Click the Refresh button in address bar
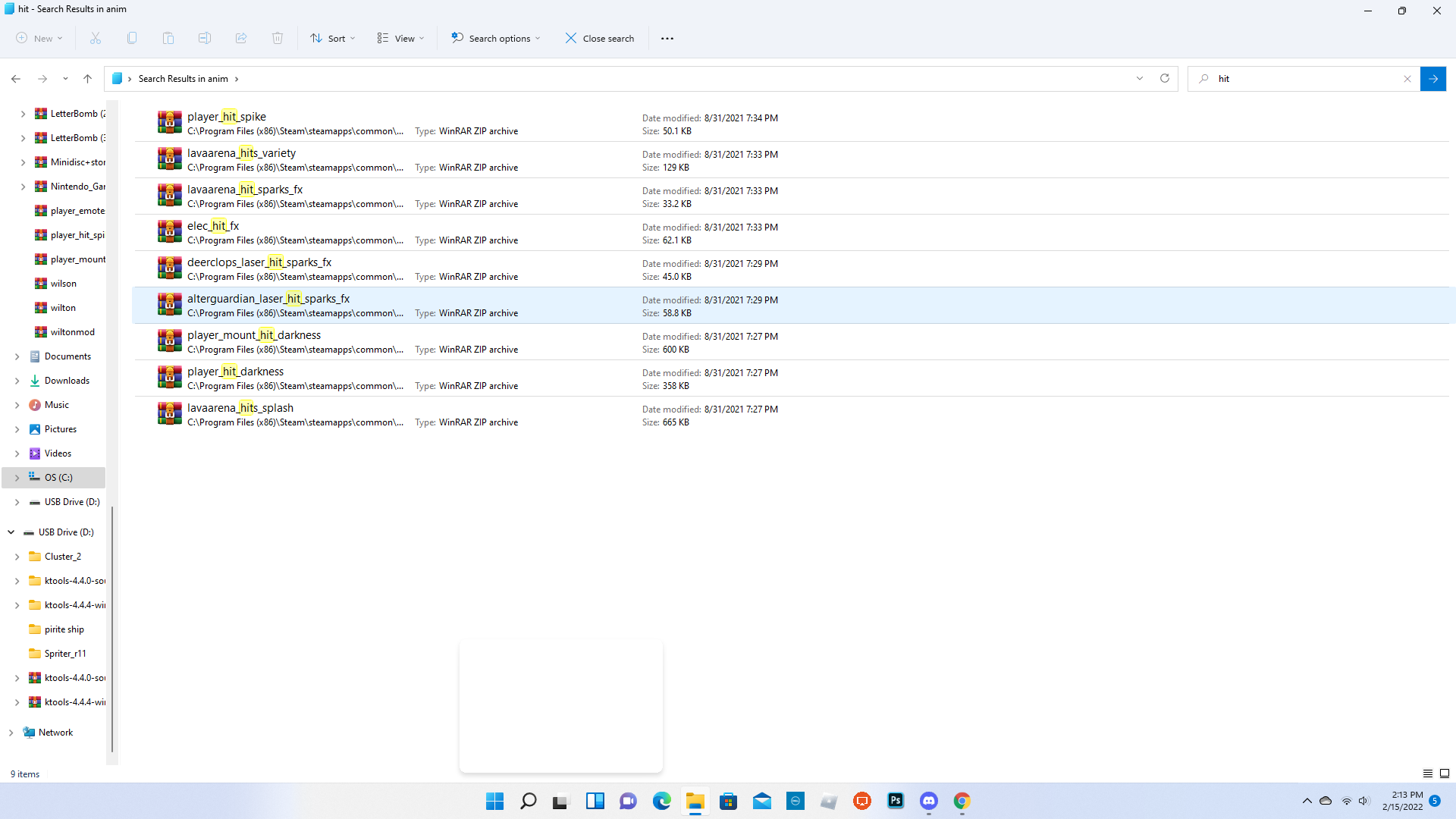1456x819 pixels. (1165, 78)
